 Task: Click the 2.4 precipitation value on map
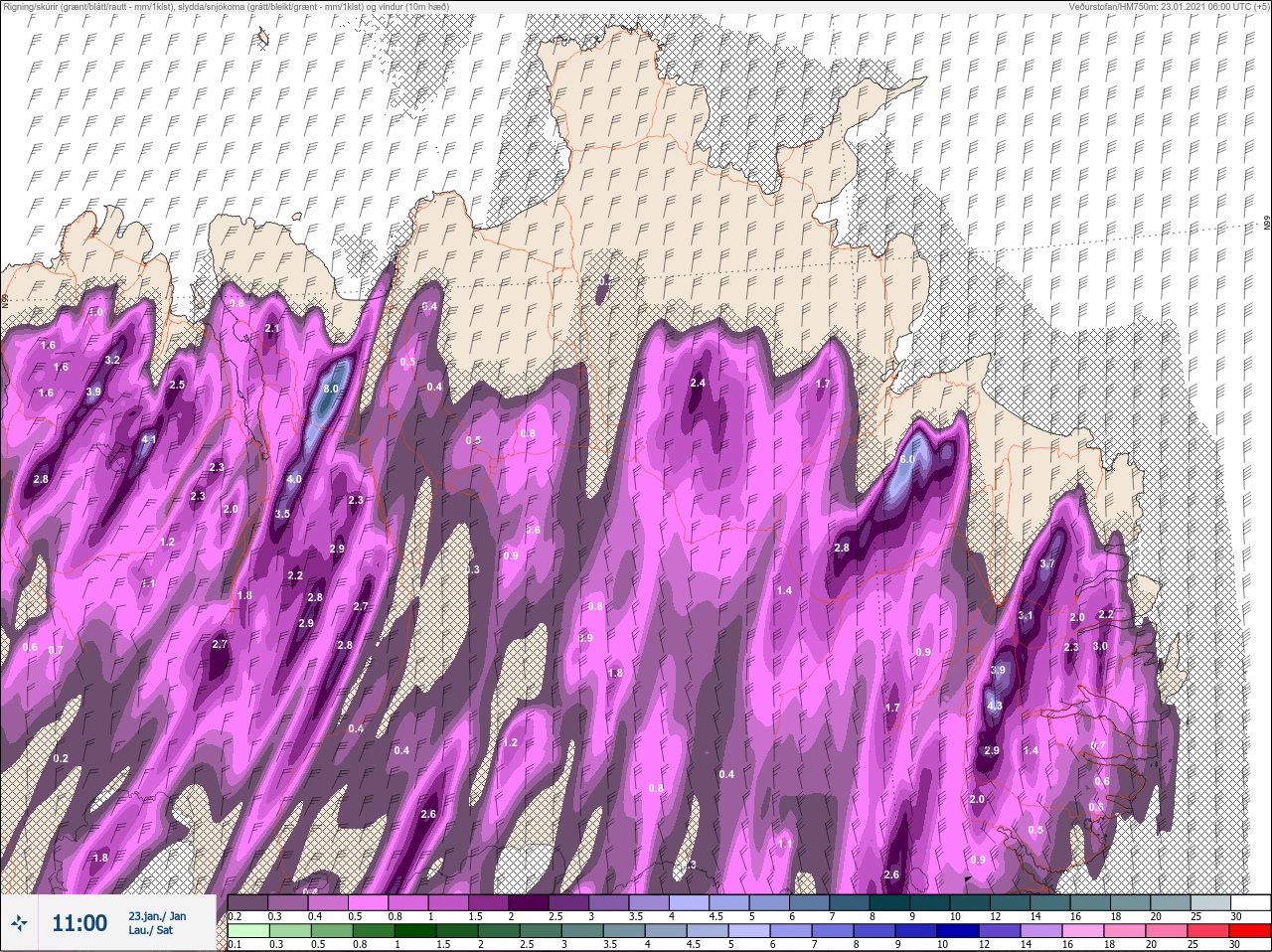coord(698,383)
